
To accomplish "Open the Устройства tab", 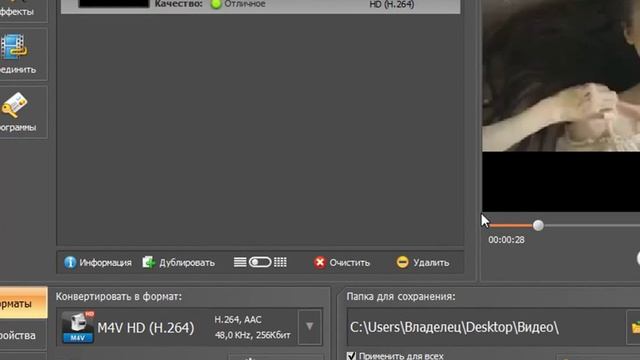I will point(23,336).
